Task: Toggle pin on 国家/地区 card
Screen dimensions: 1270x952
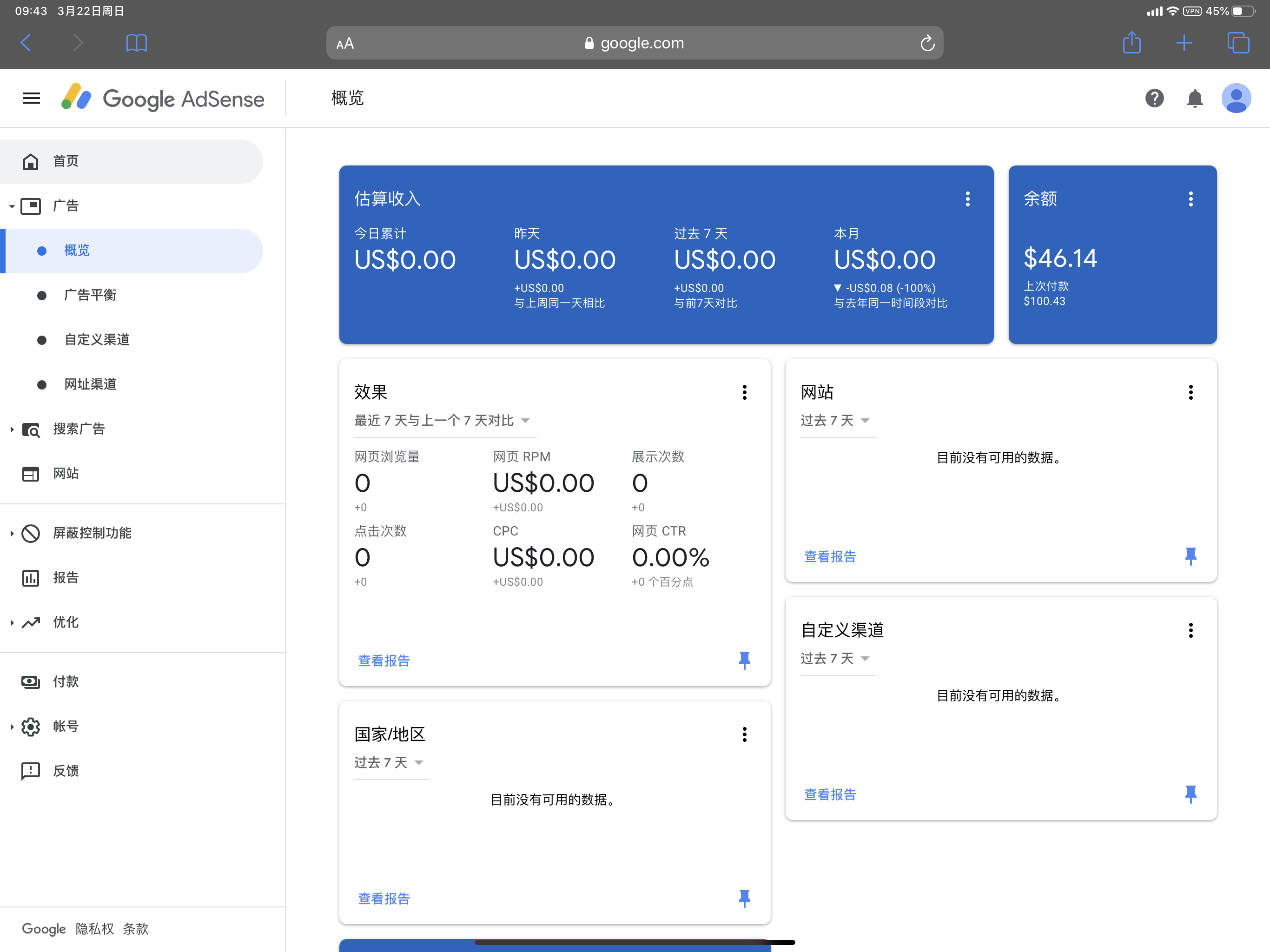Action: pyautogui.click(x=744, y=898)
